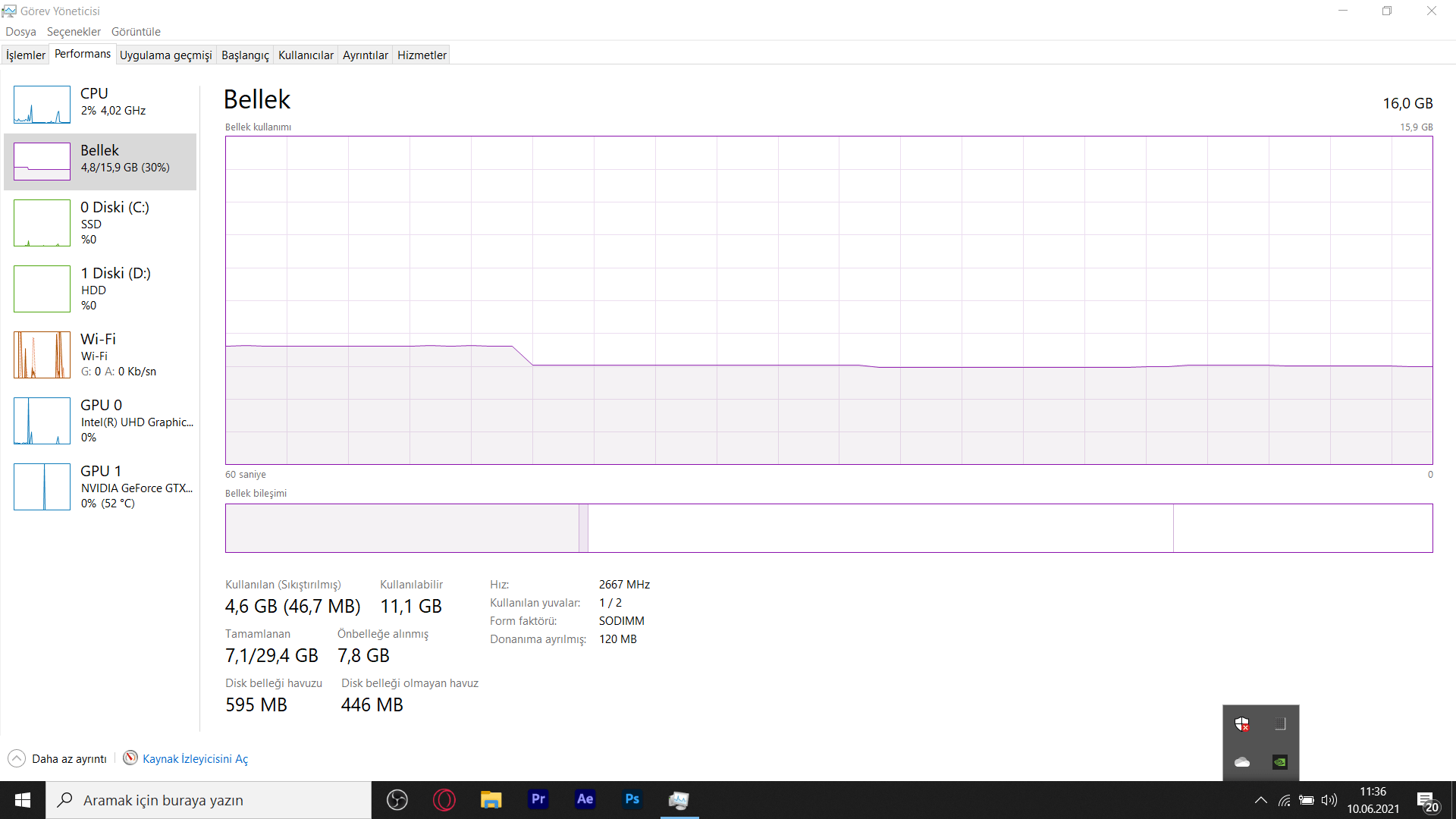
Task: Click the Kullanılan yuvalar value 1 / 2
Action: point(610,603)
